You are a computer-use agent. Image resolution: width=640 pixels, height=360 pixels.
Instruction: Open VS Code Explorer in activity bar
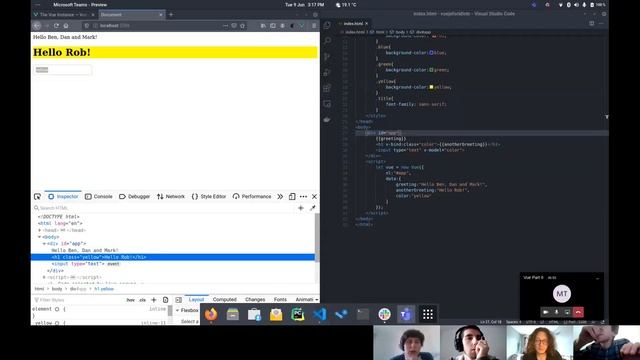(327, 26)
